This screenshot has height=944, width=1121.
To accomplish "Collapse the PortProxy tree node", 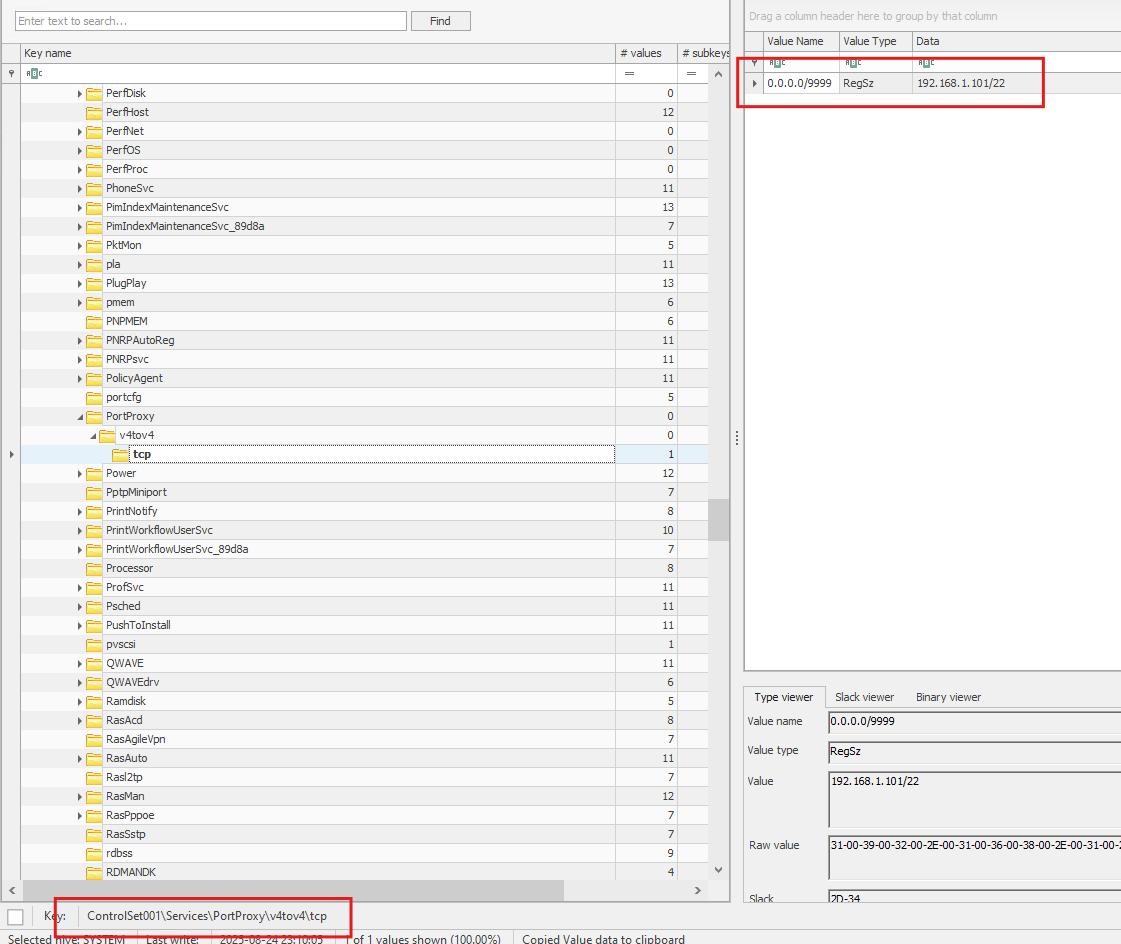I will coord(80,416).
